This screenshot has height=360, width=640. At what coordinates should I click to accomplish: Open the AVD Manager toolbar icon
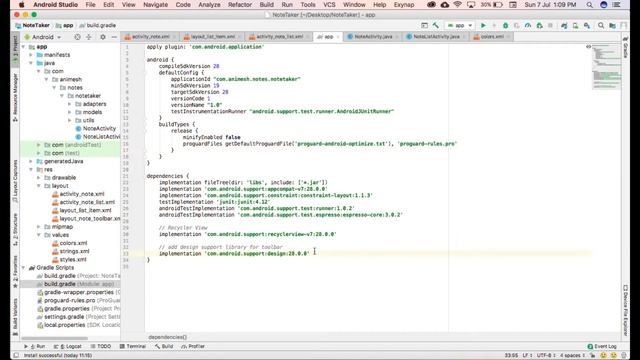(576, 25)
